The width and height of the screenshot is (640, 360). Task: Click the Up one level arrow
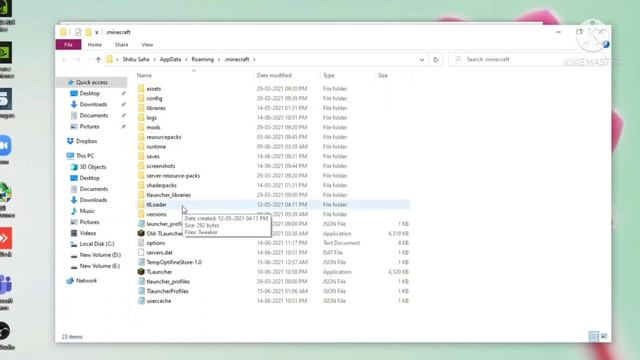point(98,60)
